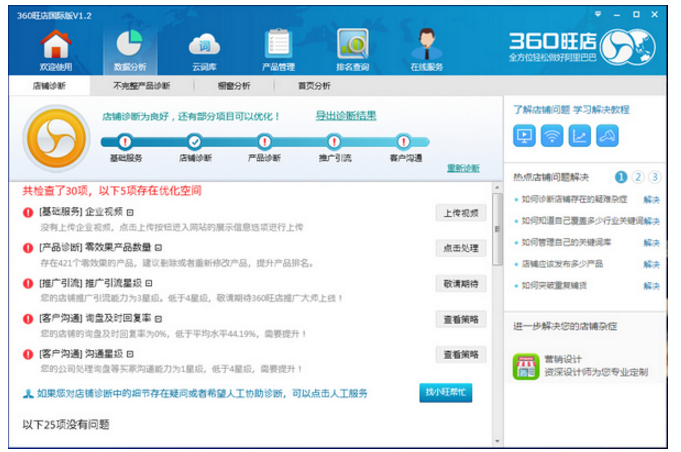Select the 客户沟通 progress step
This screenshot has height=452, width=681.
coord(403,142)
